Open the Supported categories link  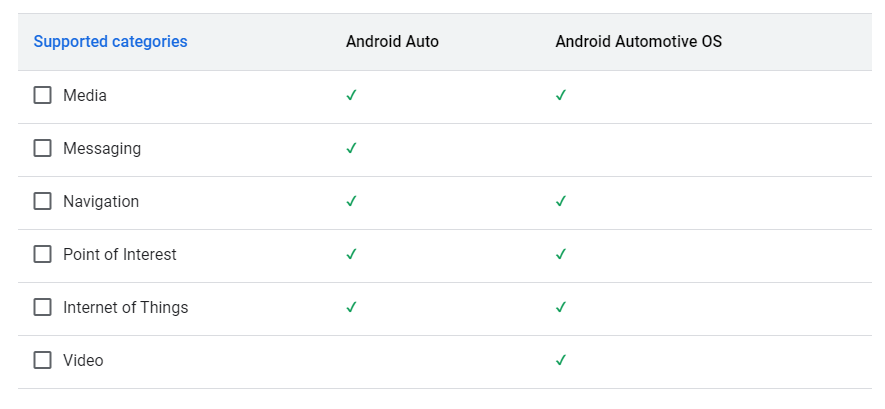click(111, 42)
